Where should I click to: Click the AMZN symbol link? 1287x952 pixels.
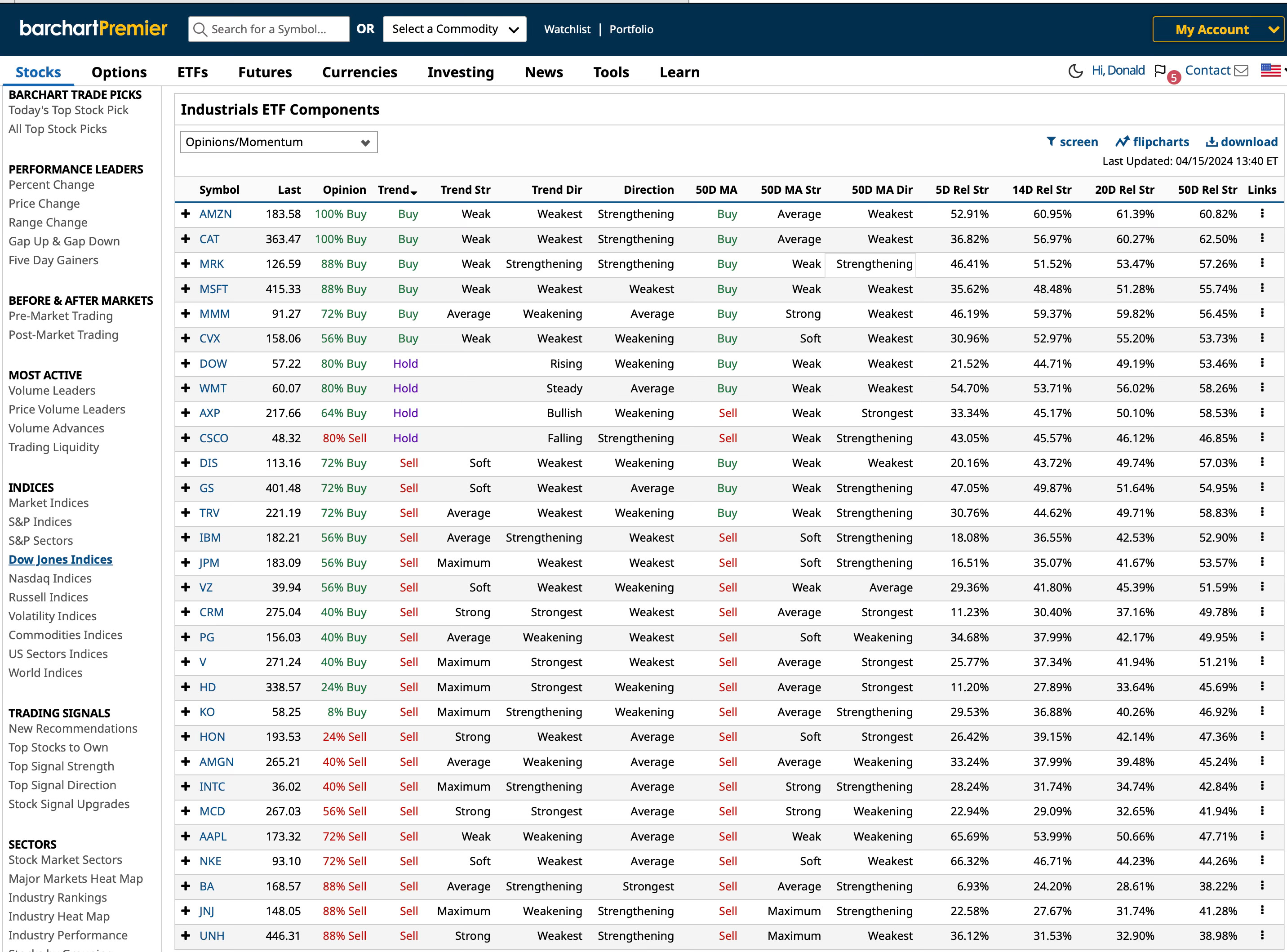(x=215, y=214)
